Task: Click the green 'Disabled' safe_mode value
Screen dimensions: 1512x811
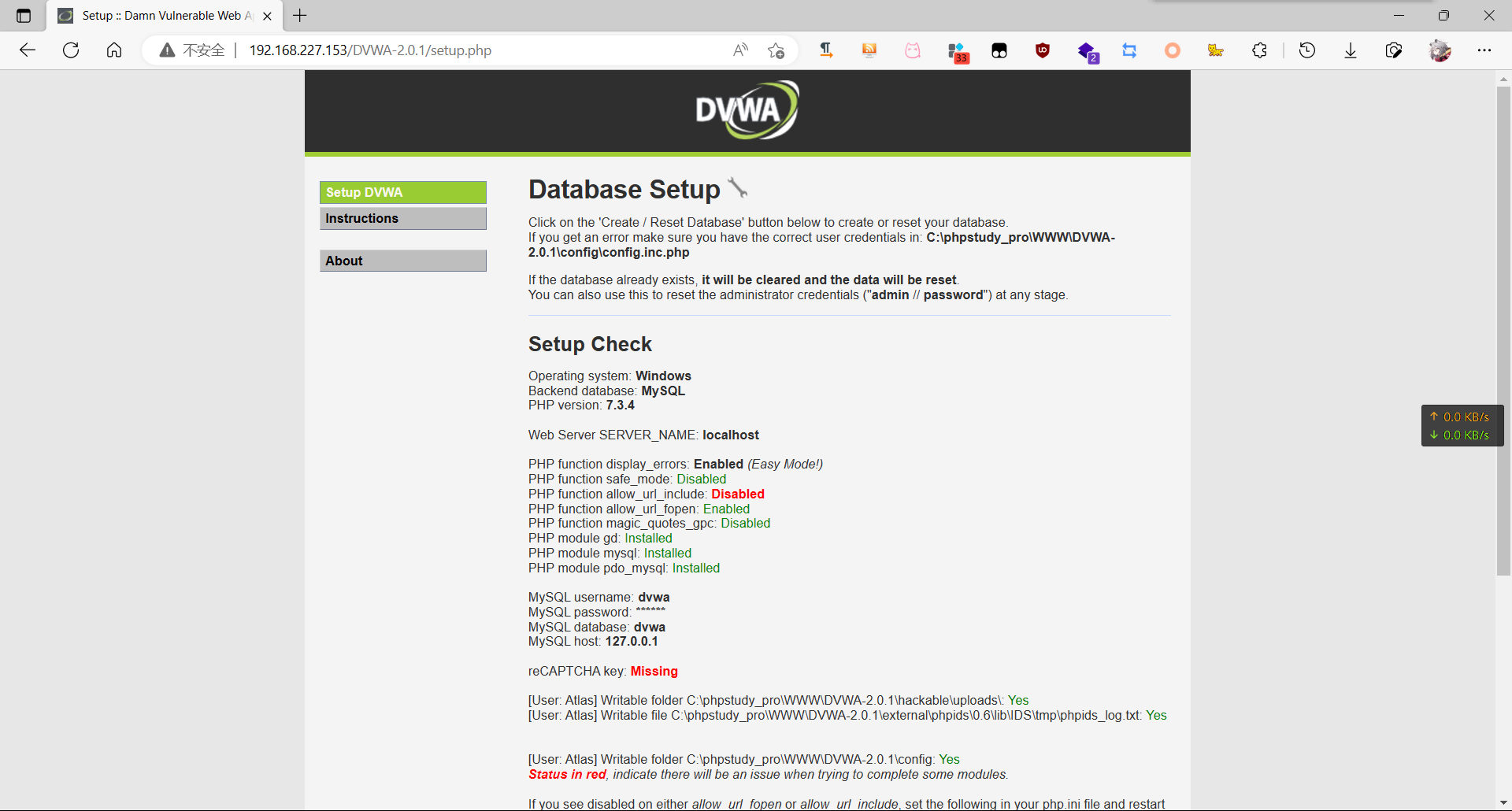Action: 702,480
